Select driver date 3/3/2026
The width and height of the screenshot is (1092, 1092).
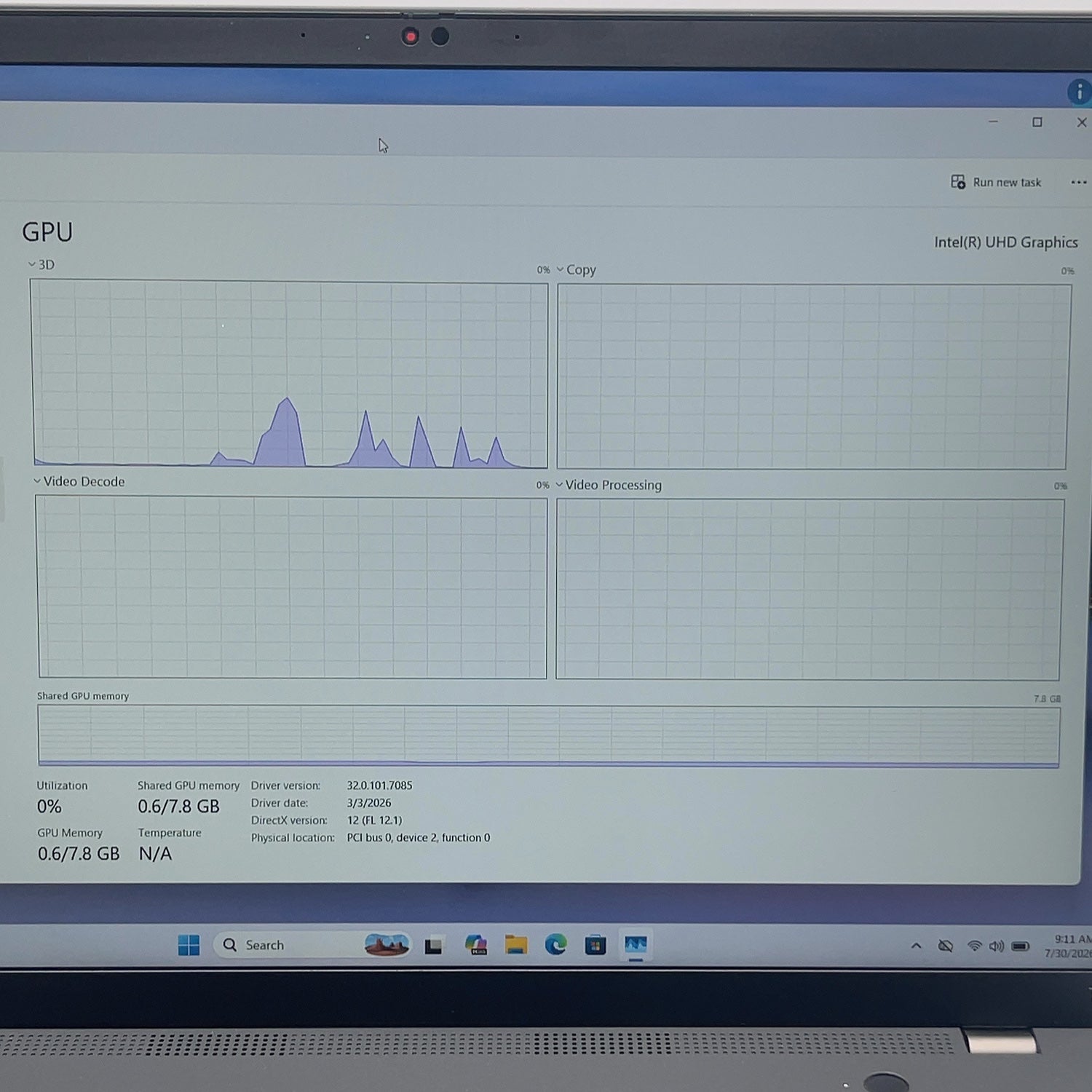tap(369, 803)
